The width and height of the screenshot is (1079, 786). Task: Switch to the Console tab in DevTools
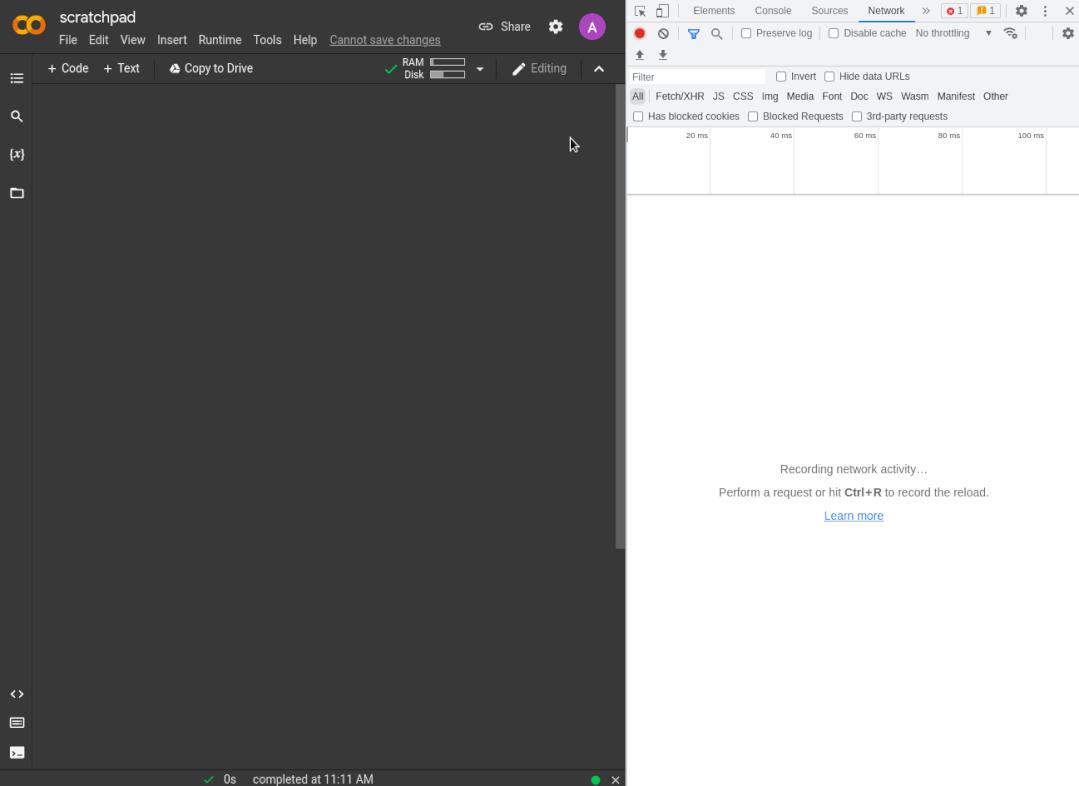(x=772, y=10)
